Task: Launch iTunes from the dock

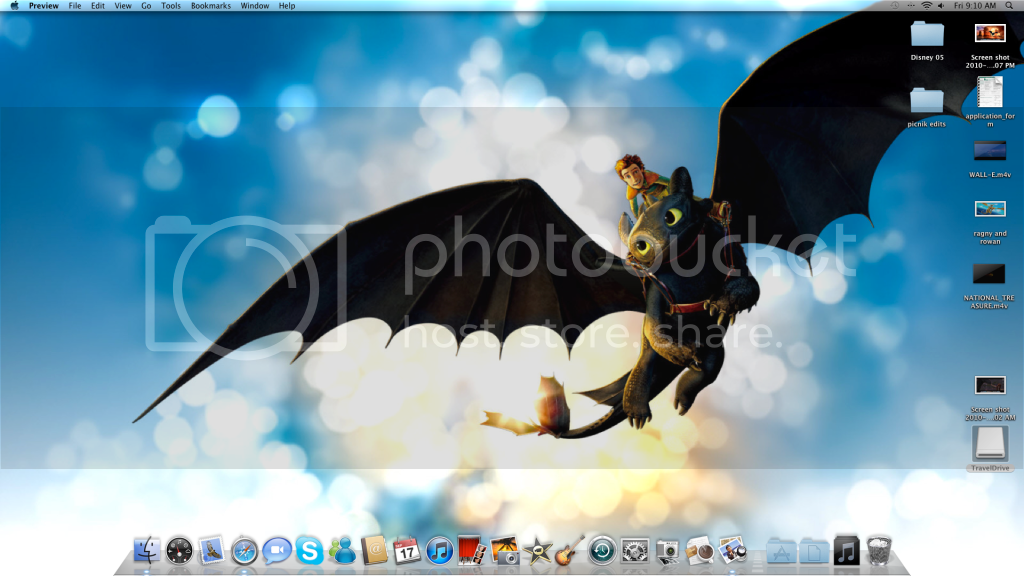Action: point(439,550)
